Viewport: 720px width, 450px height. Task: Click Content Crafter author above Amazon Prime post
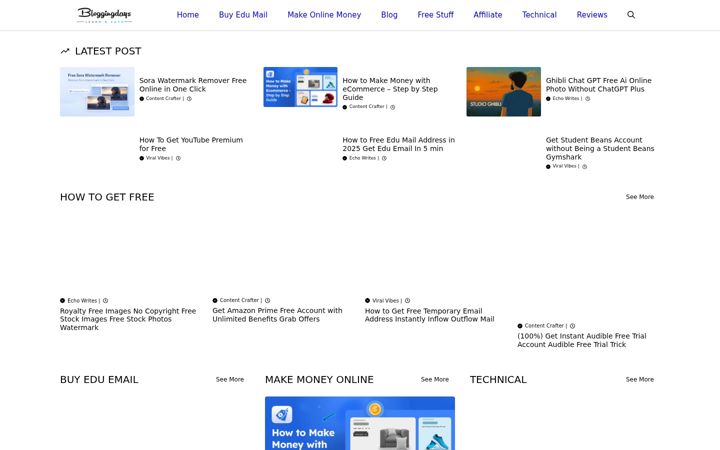pos(239,300)
